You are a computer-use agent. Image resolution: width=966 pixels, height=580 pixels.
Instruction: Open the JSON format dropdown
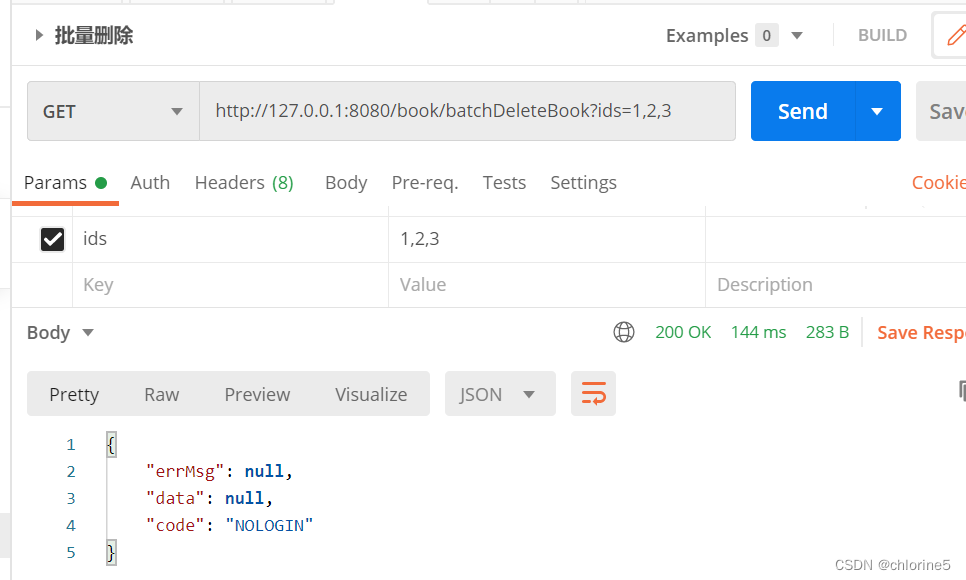[500, 393]
